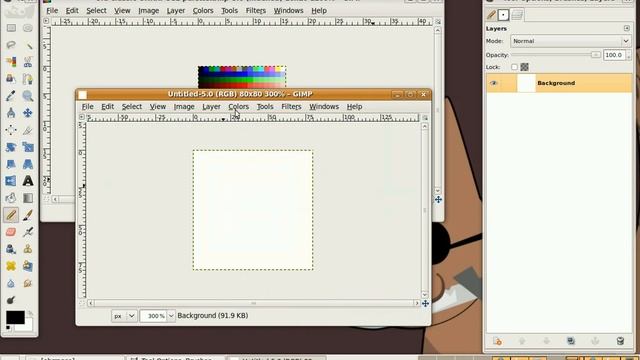Screen dimensions: 640x360
Task: Select the Ellipse Select tool
Action: 28,28
